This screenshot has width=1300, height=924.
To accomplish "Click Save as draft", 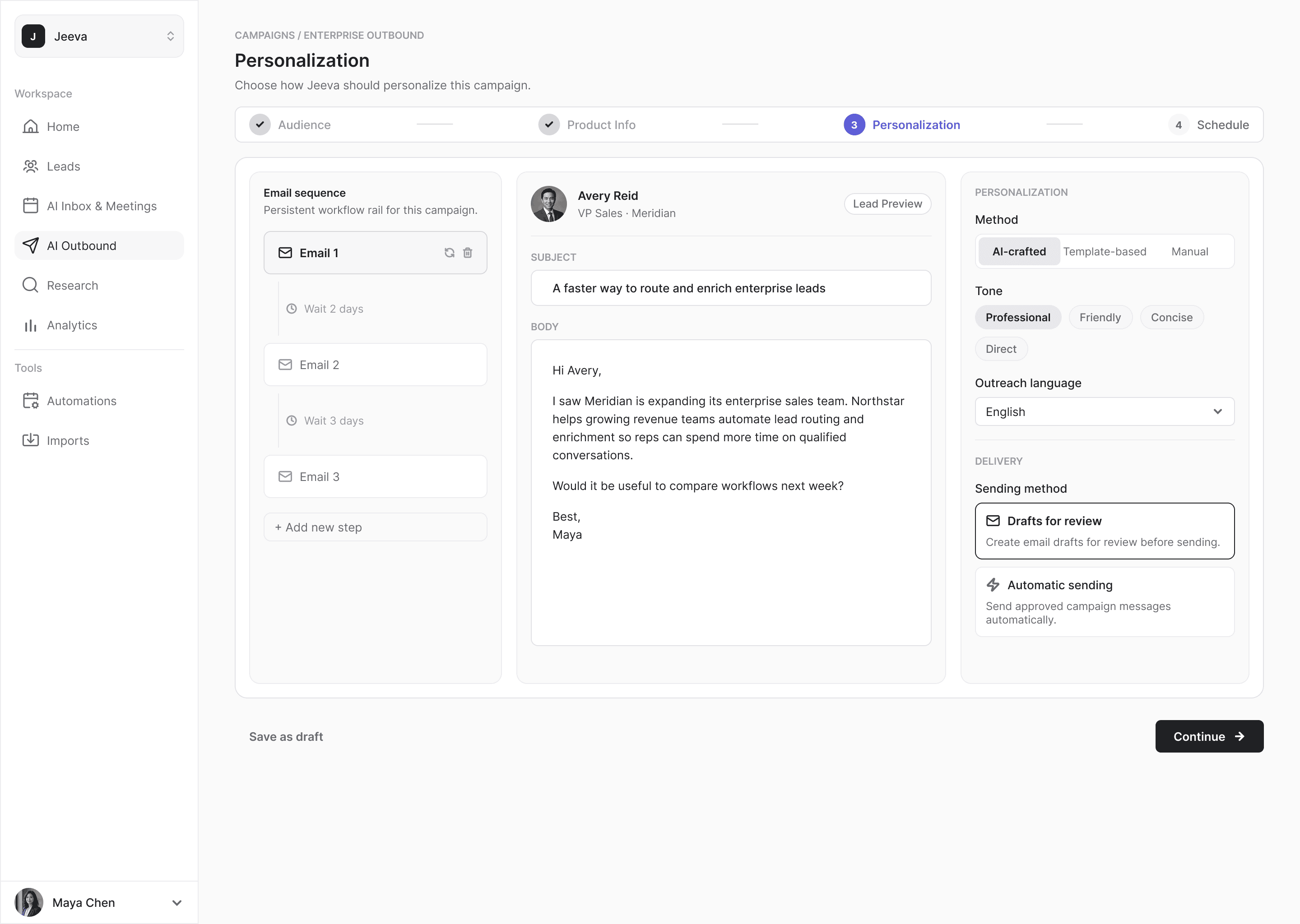I will click(x=286, y=736).
